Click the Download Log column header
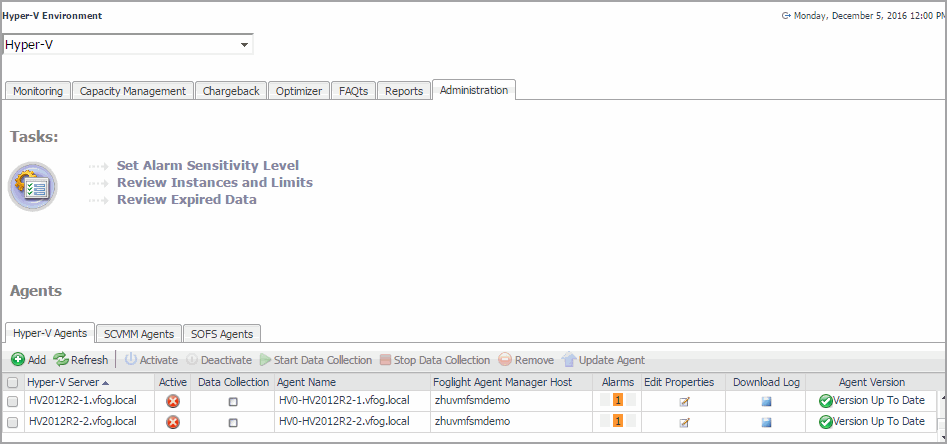Screen dimensions: 947x444 pyautogui.click(x=766, y=382)
